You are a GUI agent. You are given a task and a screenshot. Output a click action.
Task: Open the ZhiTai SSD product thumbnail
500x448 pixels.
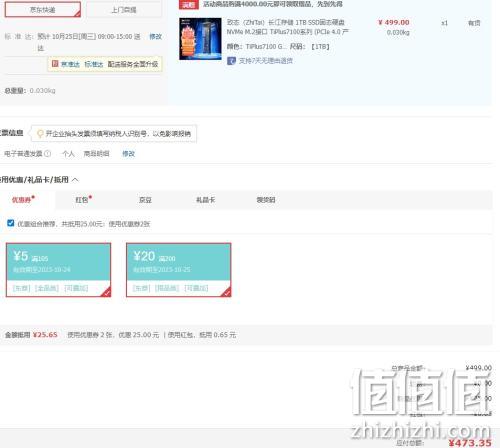200,39
